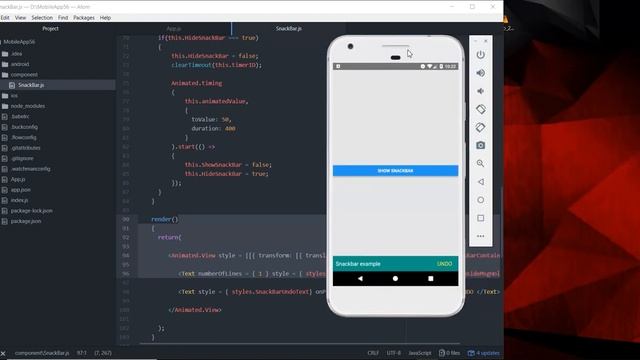The width and height of the screenshot is (640, 360).
Task: Switch to the SnackBar.js editor tab
Action: (x=289, y=29)
